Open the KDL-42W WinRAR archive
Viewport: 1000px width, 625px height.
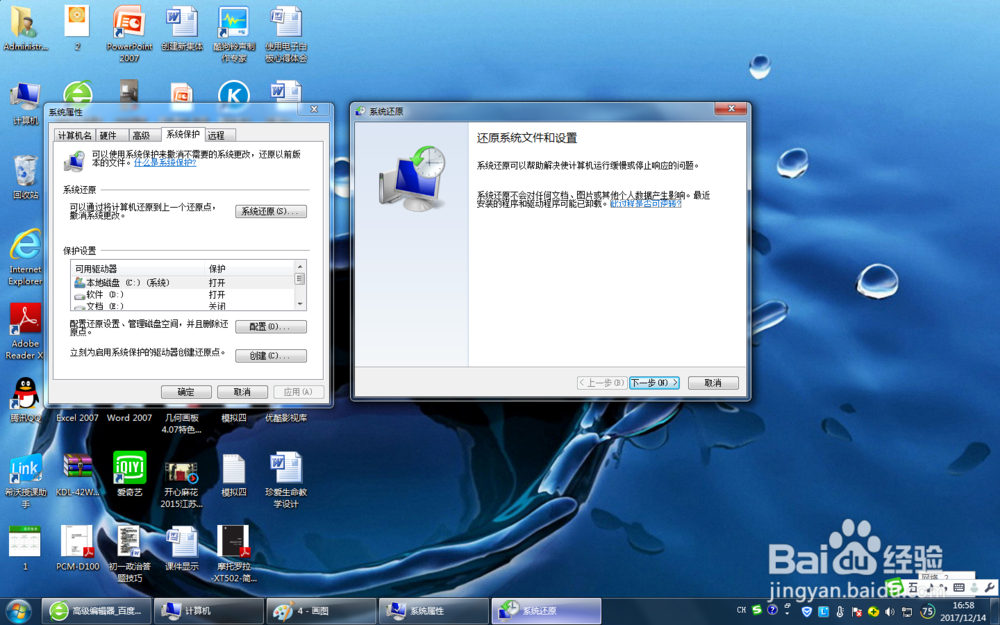77,474
